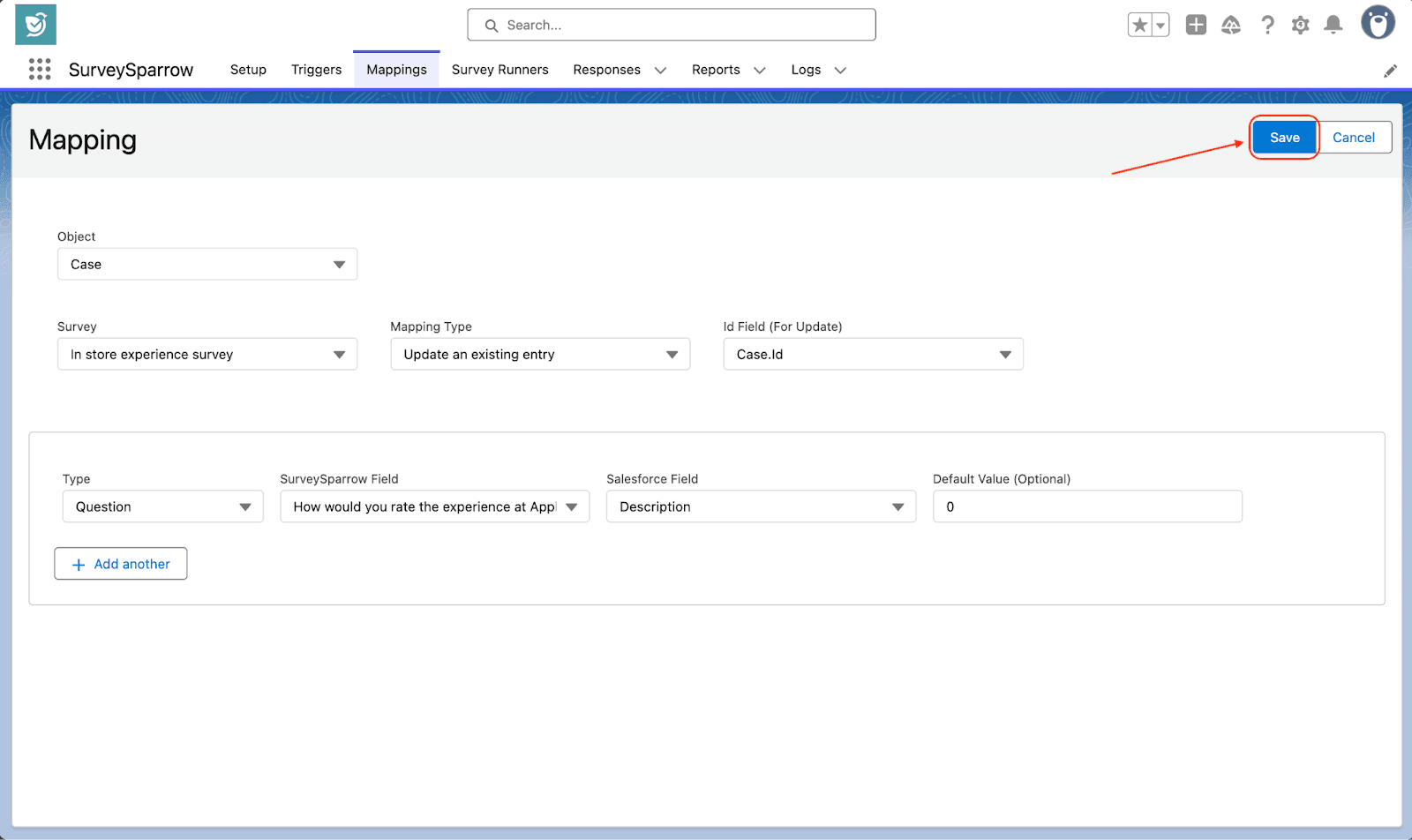Click the Default Value input field

[1087, 507]
